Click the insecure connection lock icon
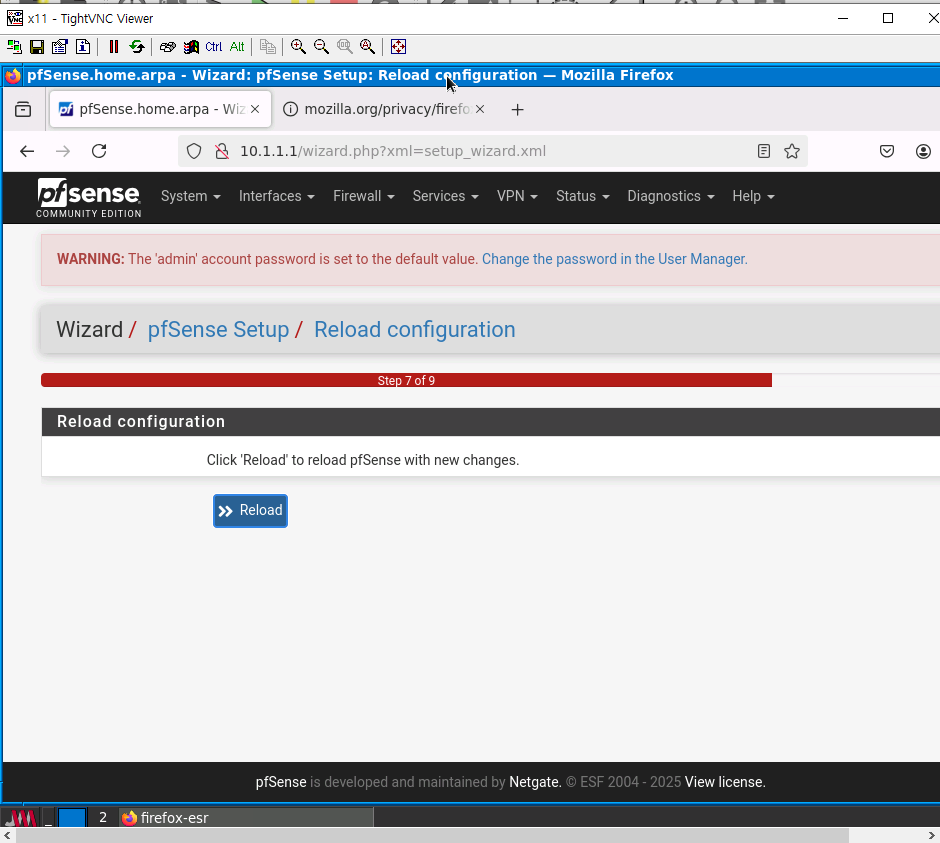 point(222,151)
